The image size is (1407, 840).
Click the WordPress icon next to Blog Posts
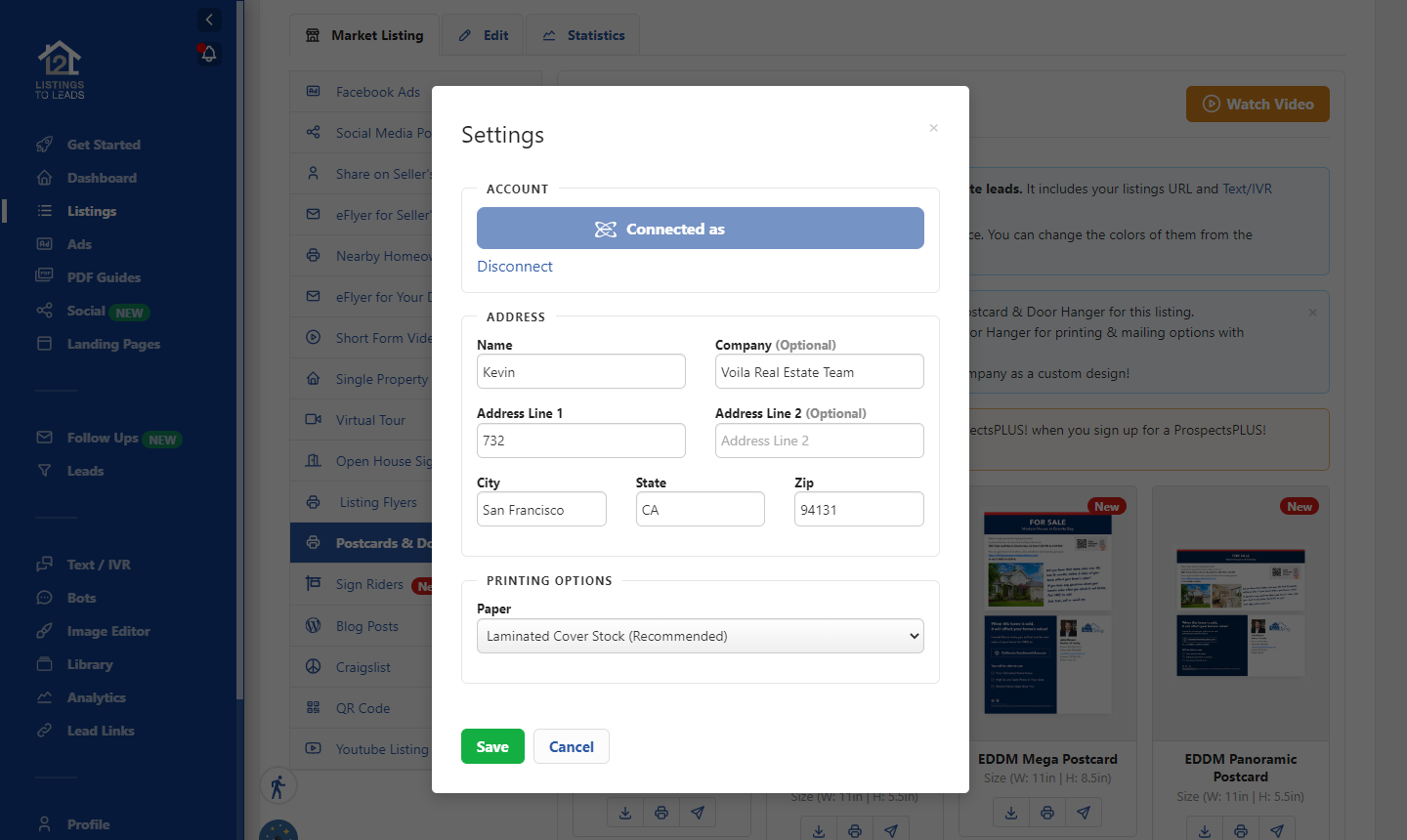tap(315, 625)
